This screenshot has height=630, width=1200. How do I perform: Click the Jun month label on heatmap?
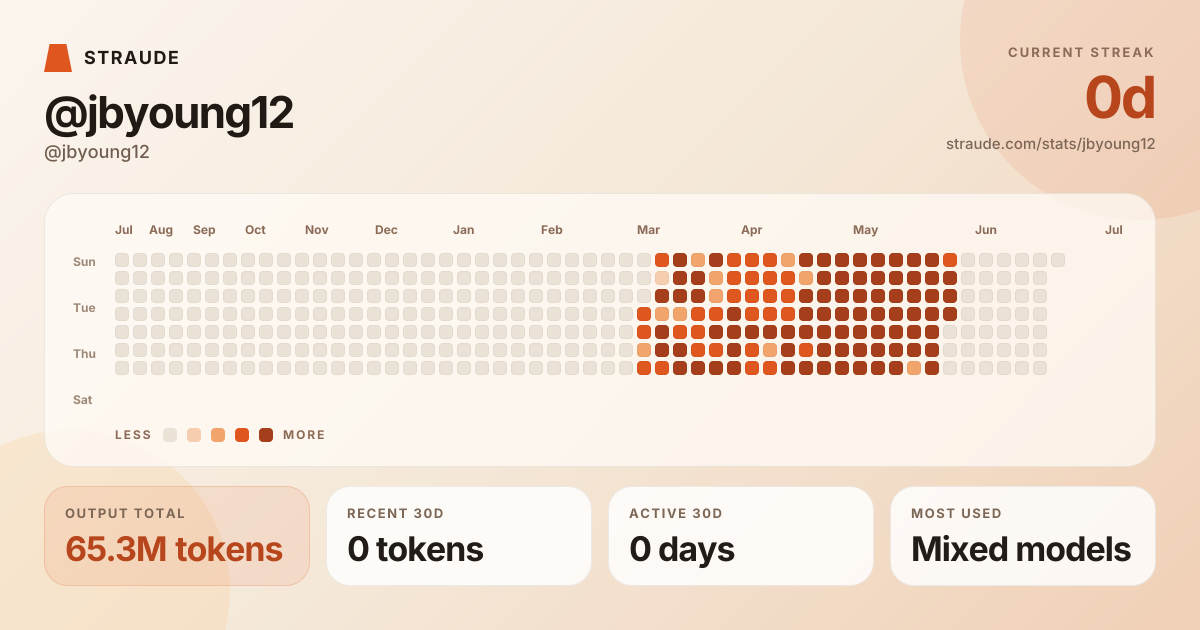986,230
